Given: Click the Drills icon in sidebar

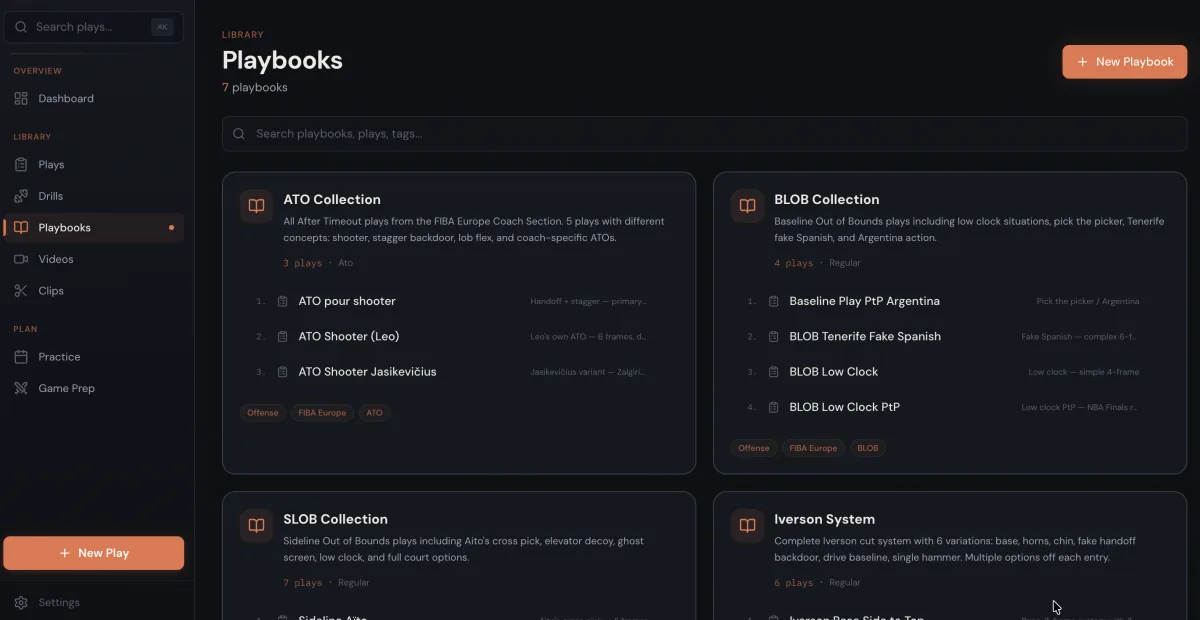Looking at the screenshot, I should [x=21, y=196].
